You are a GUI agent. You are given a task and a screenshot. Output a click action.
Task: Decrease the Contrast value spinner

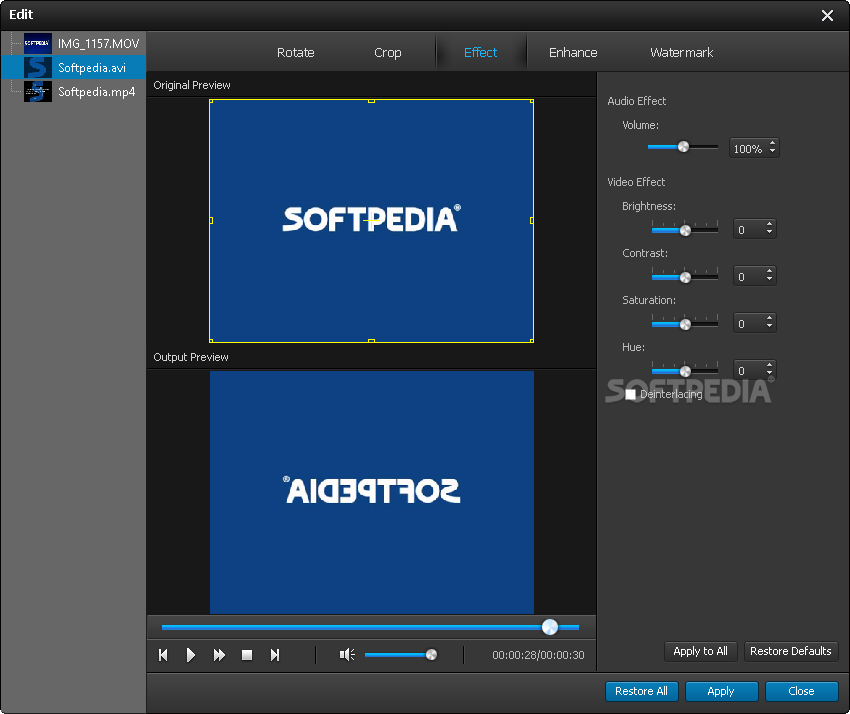coord(769,280)
